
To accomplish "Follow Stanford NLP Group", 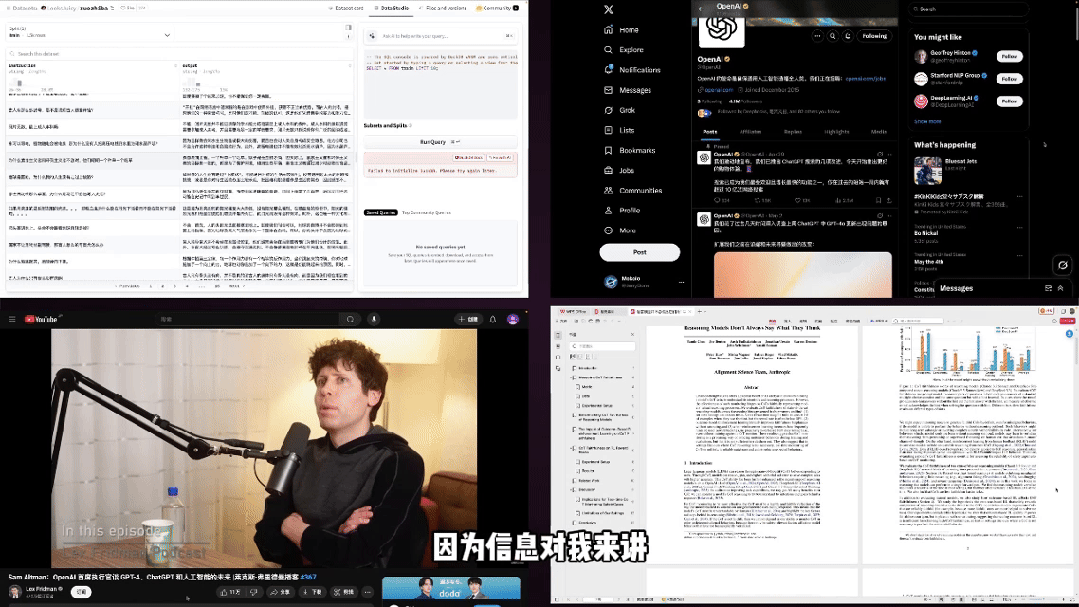I will pos(1009,79).
